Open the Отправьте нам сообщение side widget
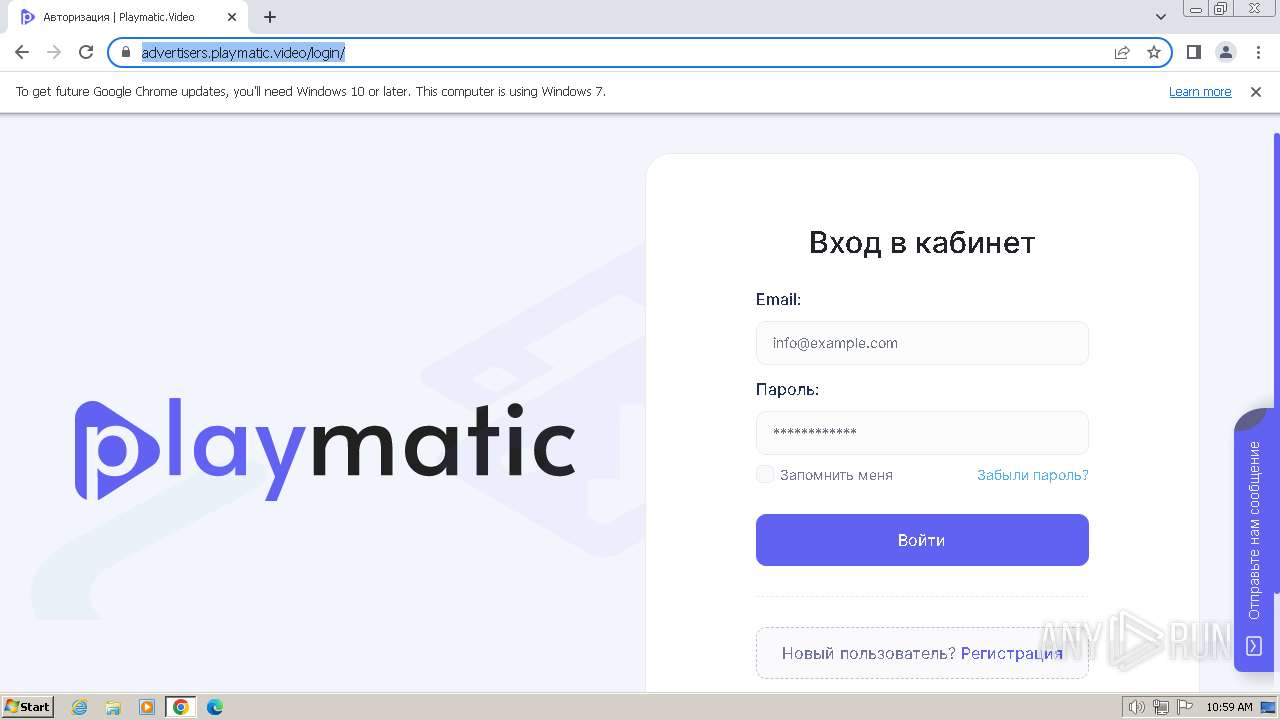The image size is (1280, 720). (1254, 538)
